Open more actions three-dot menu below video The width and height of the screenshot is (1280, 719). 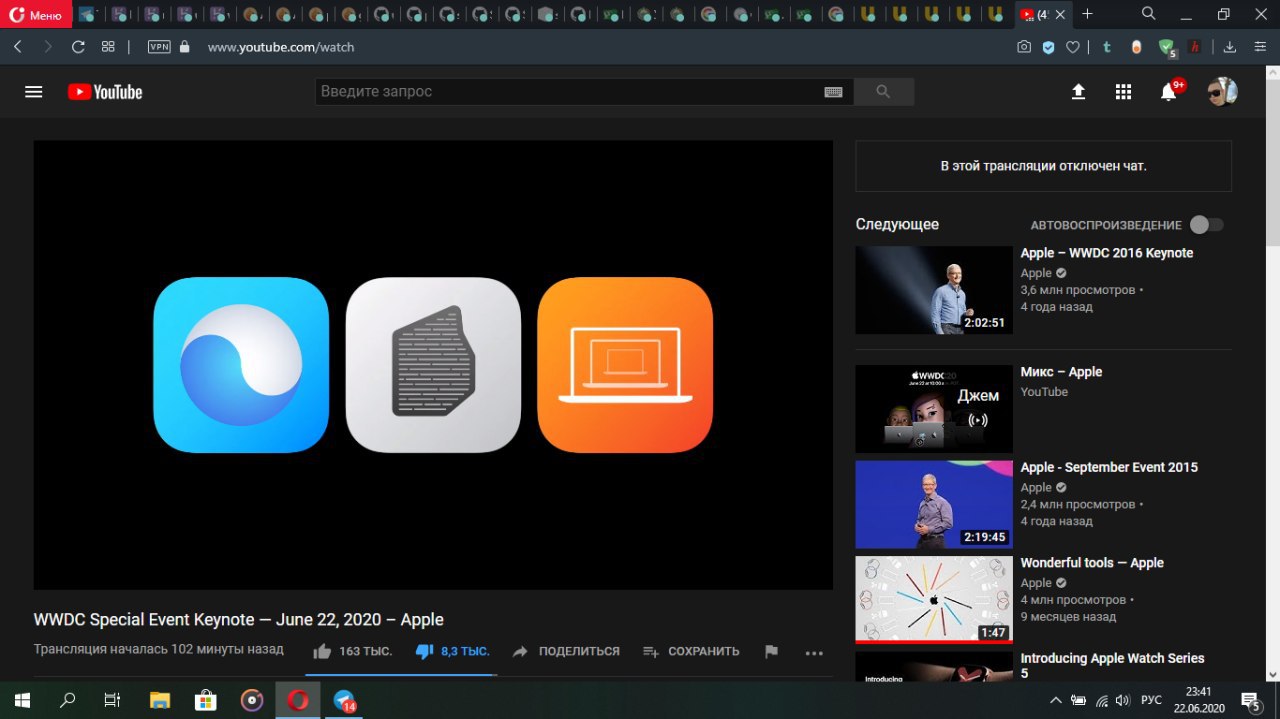click(814, 653)
